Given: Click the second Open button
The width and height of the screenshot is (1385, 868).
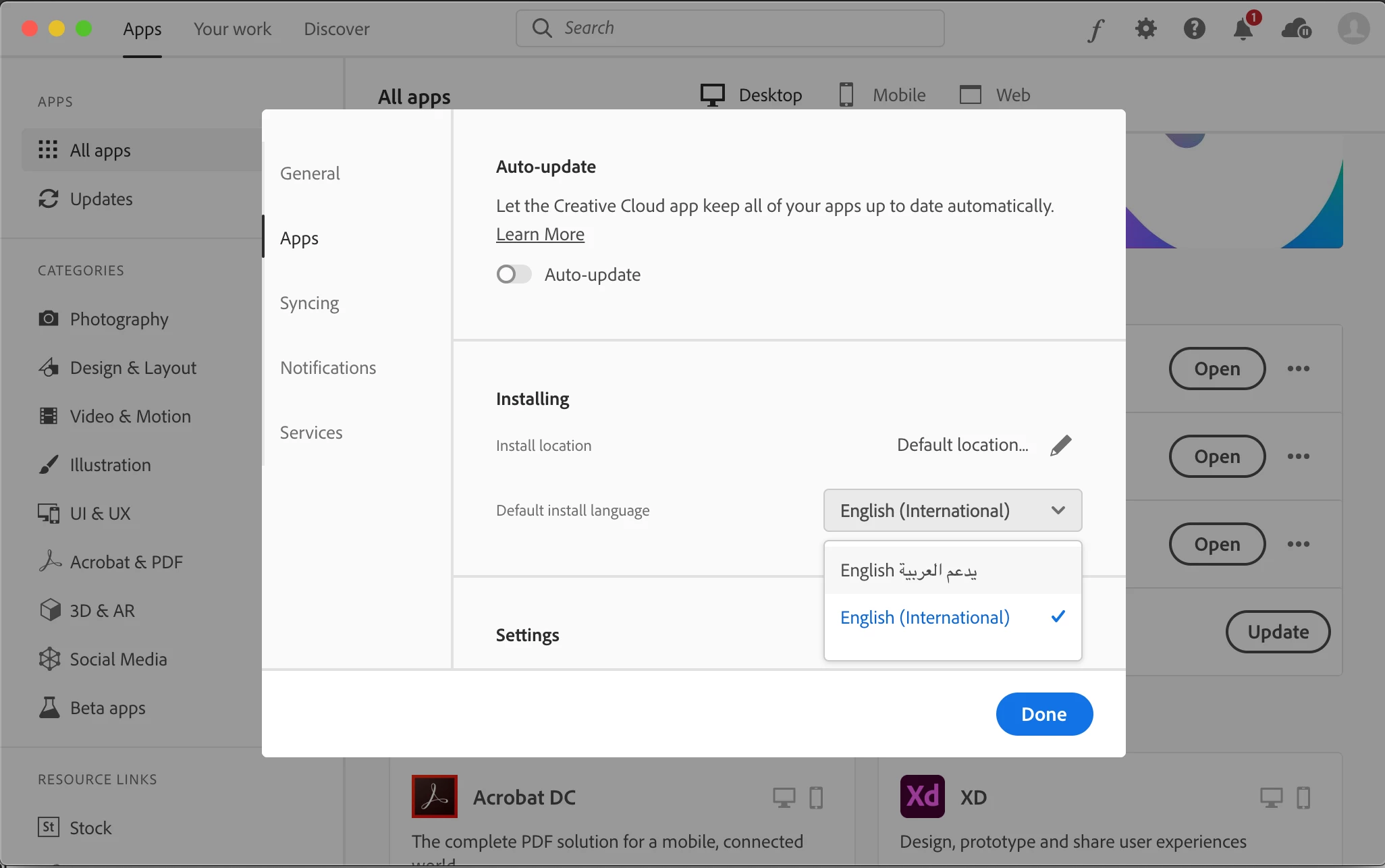Looking at the screenshot, I should (1217, 456).
